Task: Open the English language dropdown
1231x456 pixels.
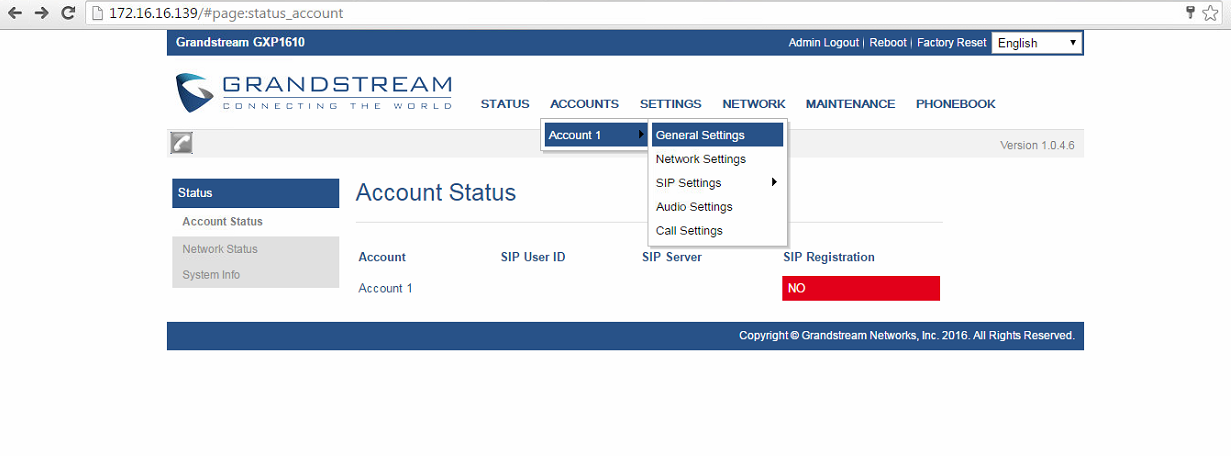Action: 1037,43
